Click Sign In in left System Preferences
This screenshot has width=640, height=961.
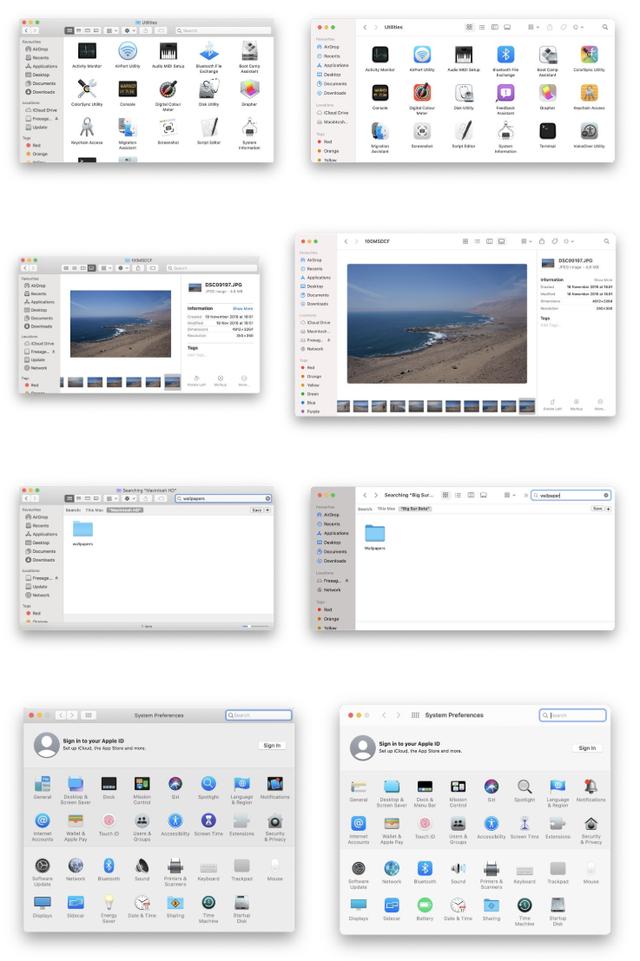tap(271, 745)
